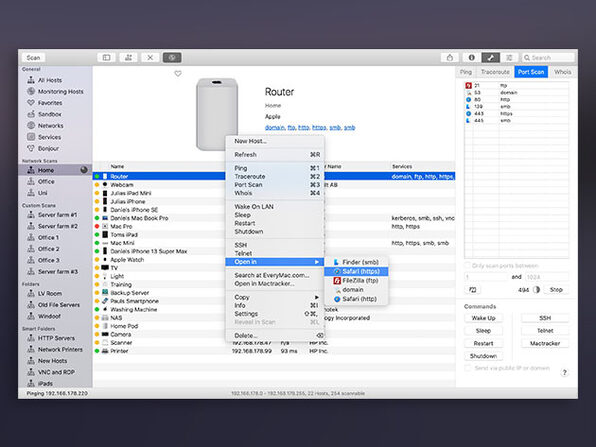Click the ftp icon for port 21
Image resolution: width=596 pixels, height=447 pixels.
pos(468,86)
